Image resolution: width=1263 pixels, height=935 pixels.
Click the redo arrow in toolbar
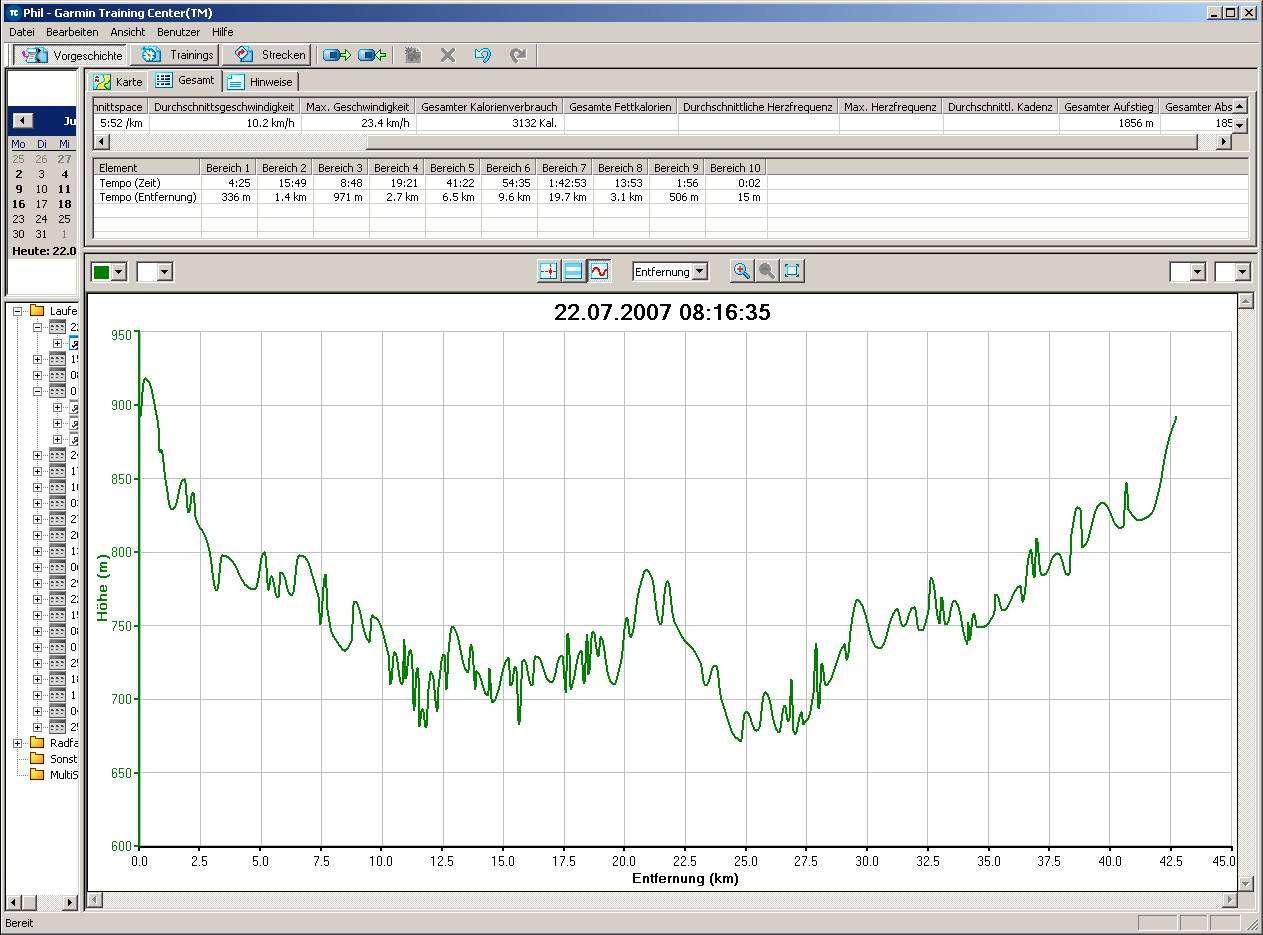tap(517, 55)
